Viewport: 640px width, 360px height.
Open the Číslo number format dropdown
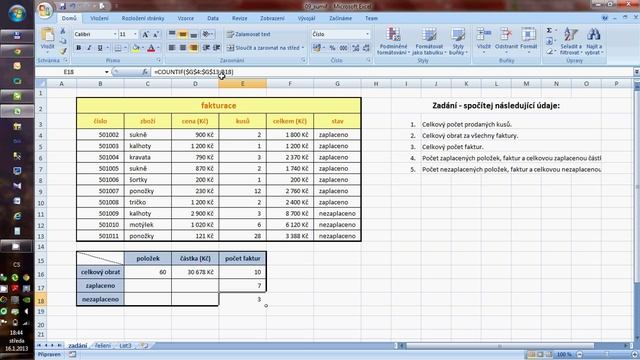pyautogui.click(x=367, y=34)
